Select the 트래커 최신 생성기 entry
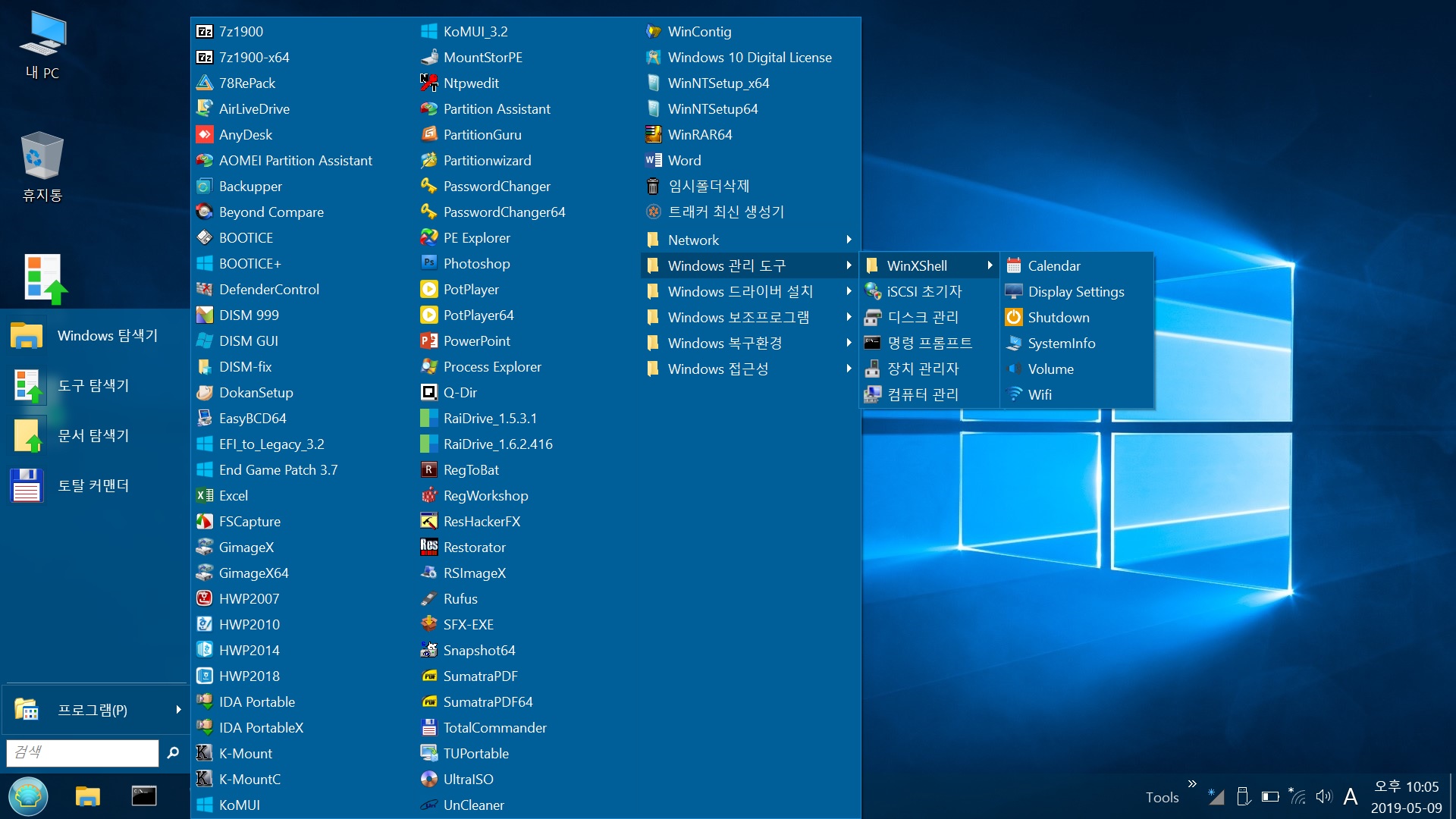The width and height of the screenshot is (1456, 819). 726,212
